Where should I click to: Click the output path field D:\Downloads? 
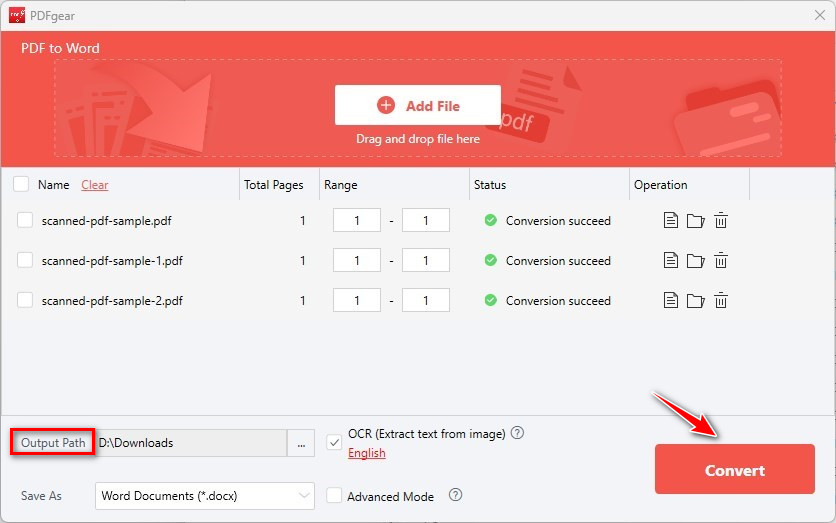[191, 443]
